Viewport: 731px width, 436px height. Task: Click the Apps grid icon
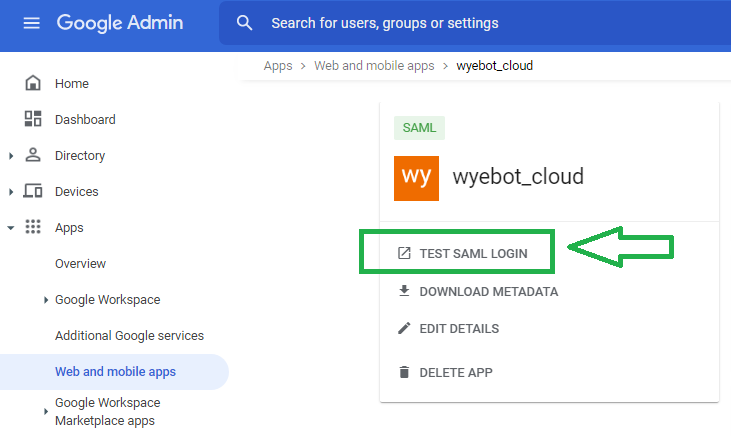(x=33, y=227)
